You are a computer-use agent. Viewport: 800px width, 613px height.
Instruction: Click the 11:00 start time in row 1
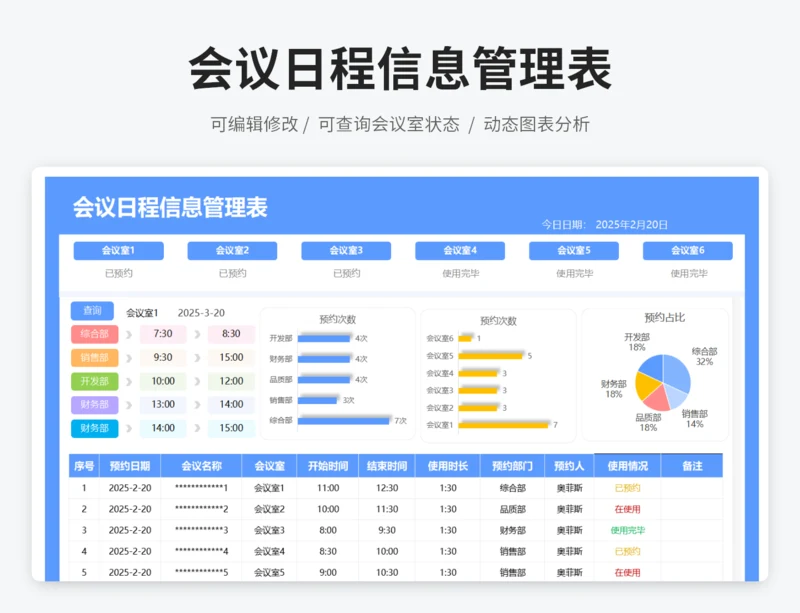click(x=328, y=488)
